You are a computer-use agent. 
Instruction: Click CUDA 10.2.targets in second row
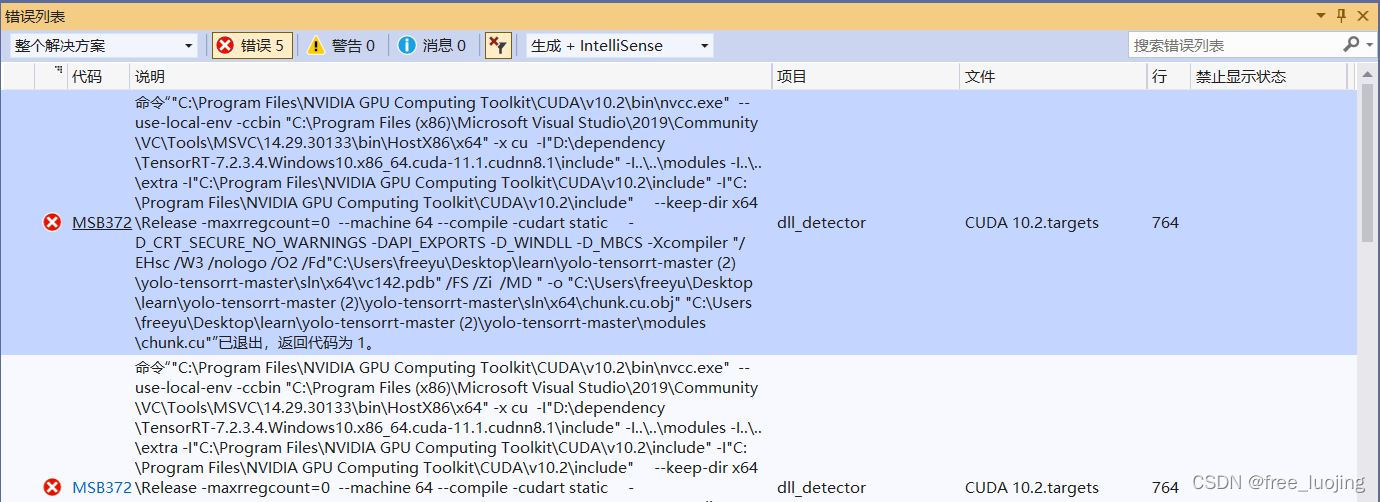(x=1031, y=487)
